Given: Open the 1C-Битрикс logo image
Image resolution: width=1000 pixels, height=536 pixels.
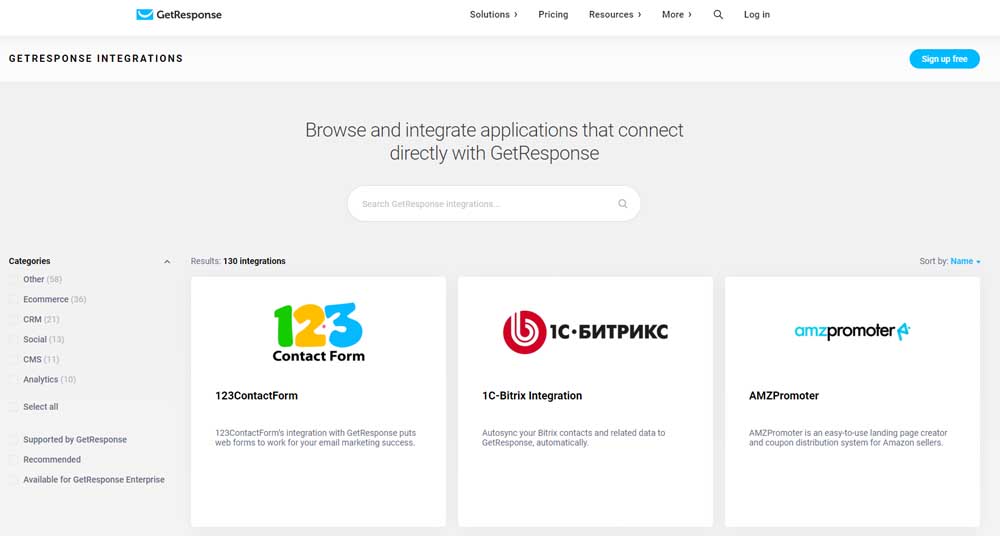Looking at the screenshot, I should tap(585, 332).
